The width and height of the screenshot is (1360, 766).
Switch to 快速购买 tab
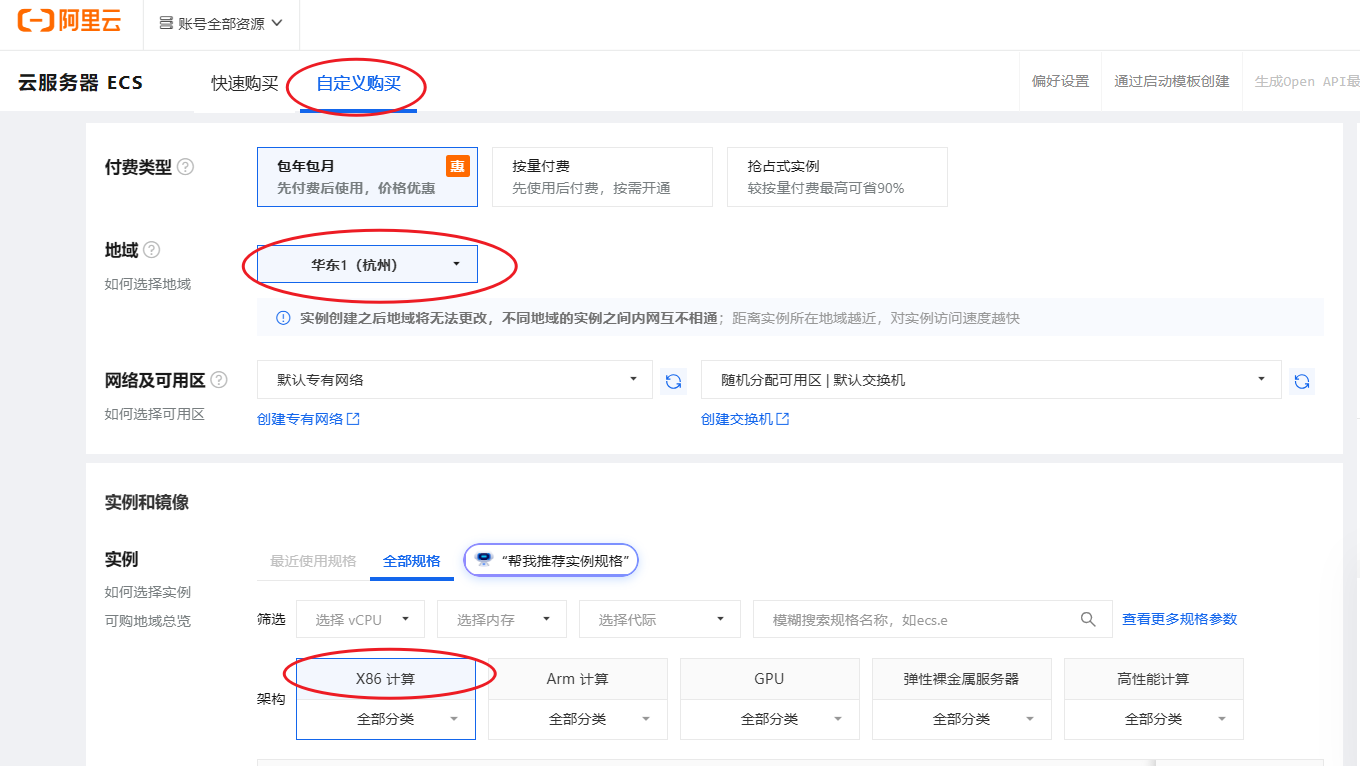click(x=245, y=83)
